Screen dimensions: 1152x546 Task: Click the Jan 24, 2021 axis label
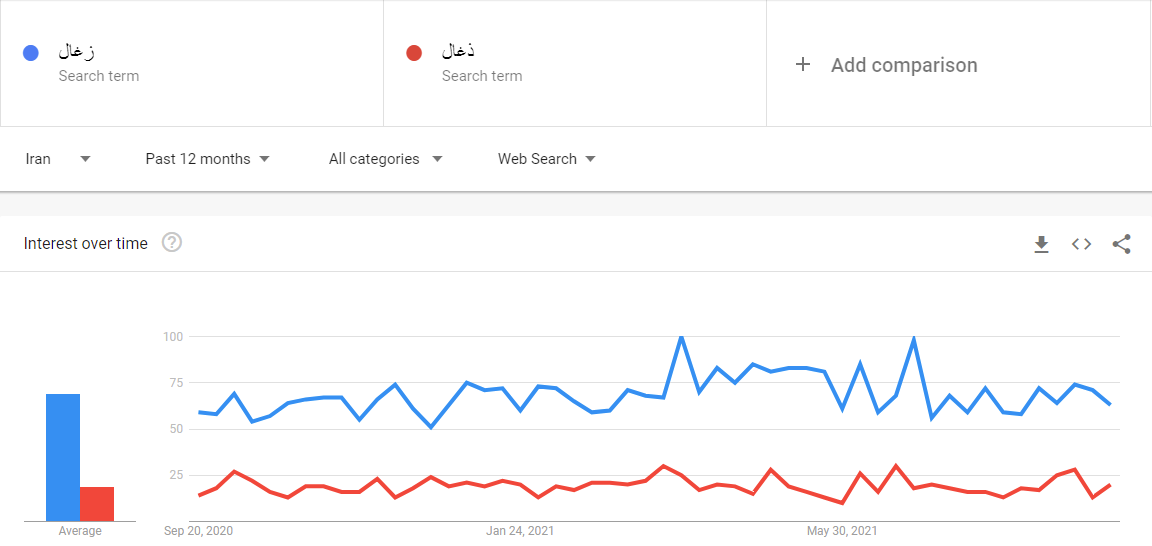(x=520, y=531)
